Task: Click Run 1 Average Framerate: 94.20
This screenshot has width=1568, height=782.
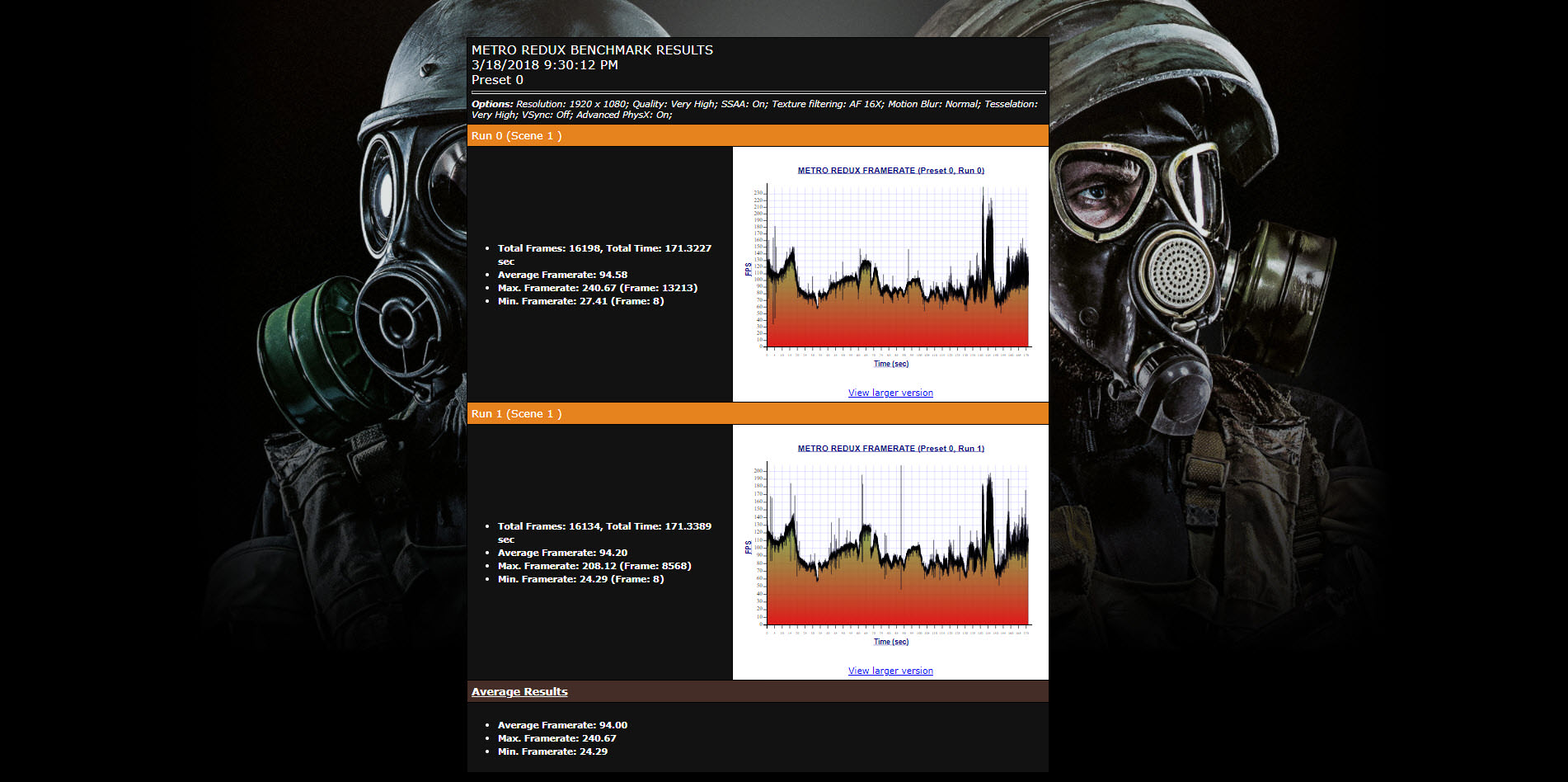Action: [562, 553]
